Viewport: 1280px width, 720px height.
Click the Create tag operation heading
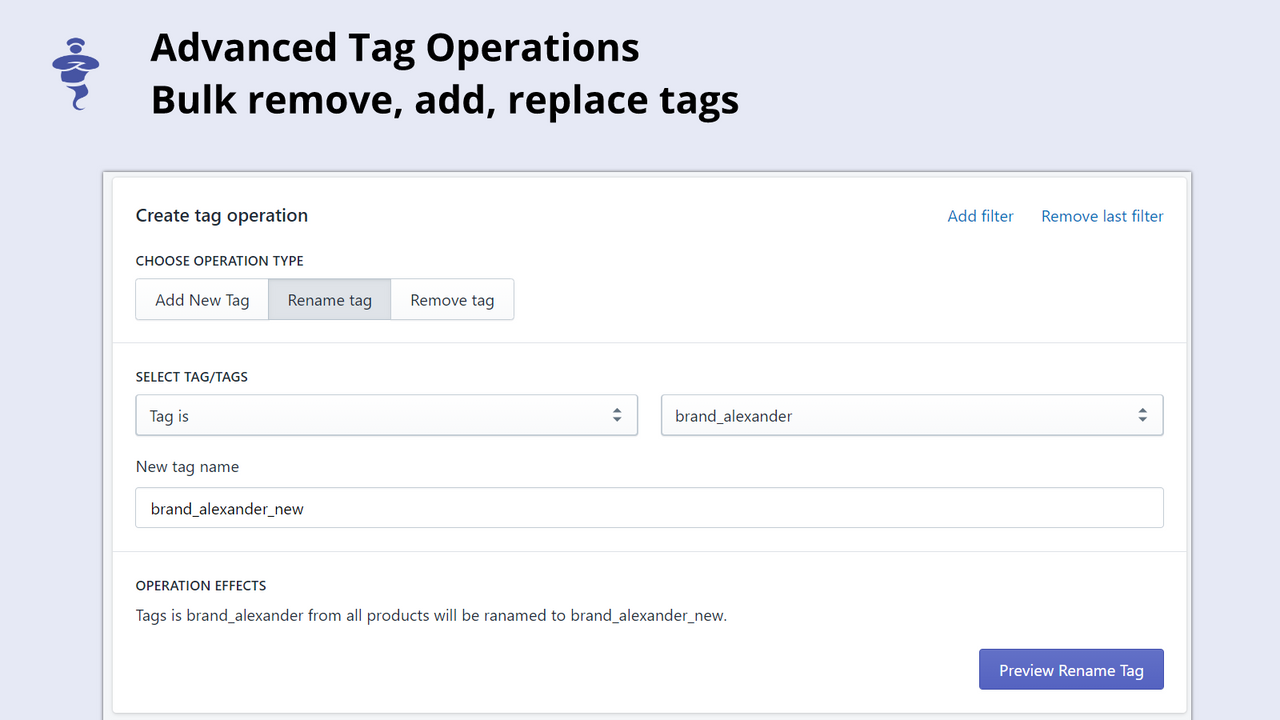[221, 215]
